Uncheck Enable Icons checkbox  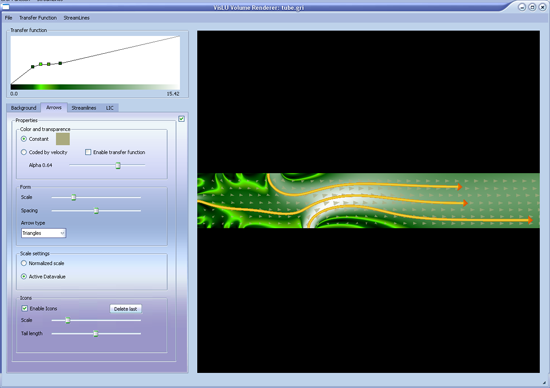(x=25, y=308)
